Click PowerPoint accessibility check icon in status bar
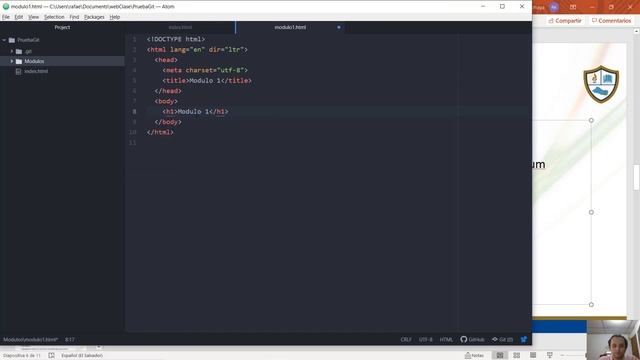Viewport: 640px width, 360px height. tap(51, 356)
